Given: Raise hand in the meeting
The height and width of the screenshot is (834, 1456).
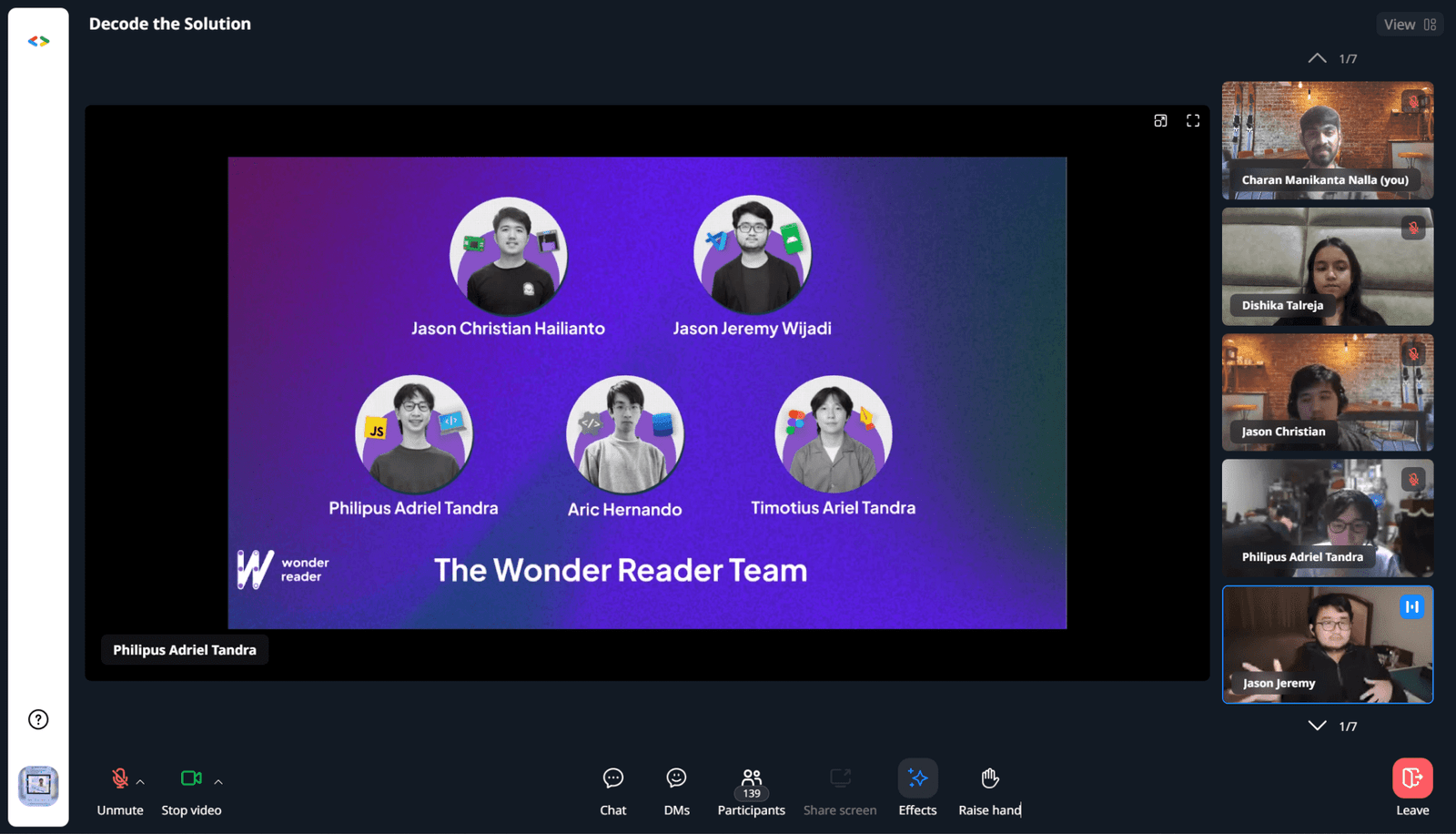Looking at the screenshot, I should [990, 790].
